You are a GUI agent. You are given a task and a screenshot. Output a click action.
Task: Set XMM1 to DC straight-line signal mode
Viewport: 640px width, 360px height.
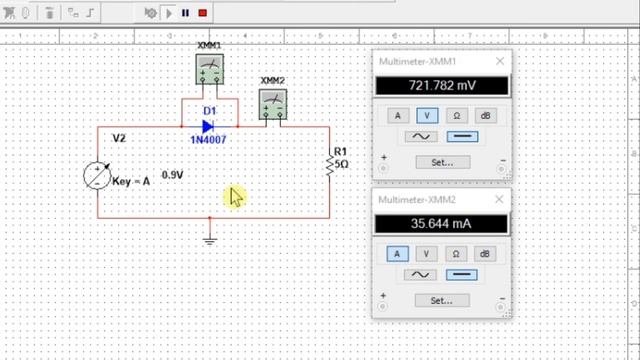[x=462, y=136]
